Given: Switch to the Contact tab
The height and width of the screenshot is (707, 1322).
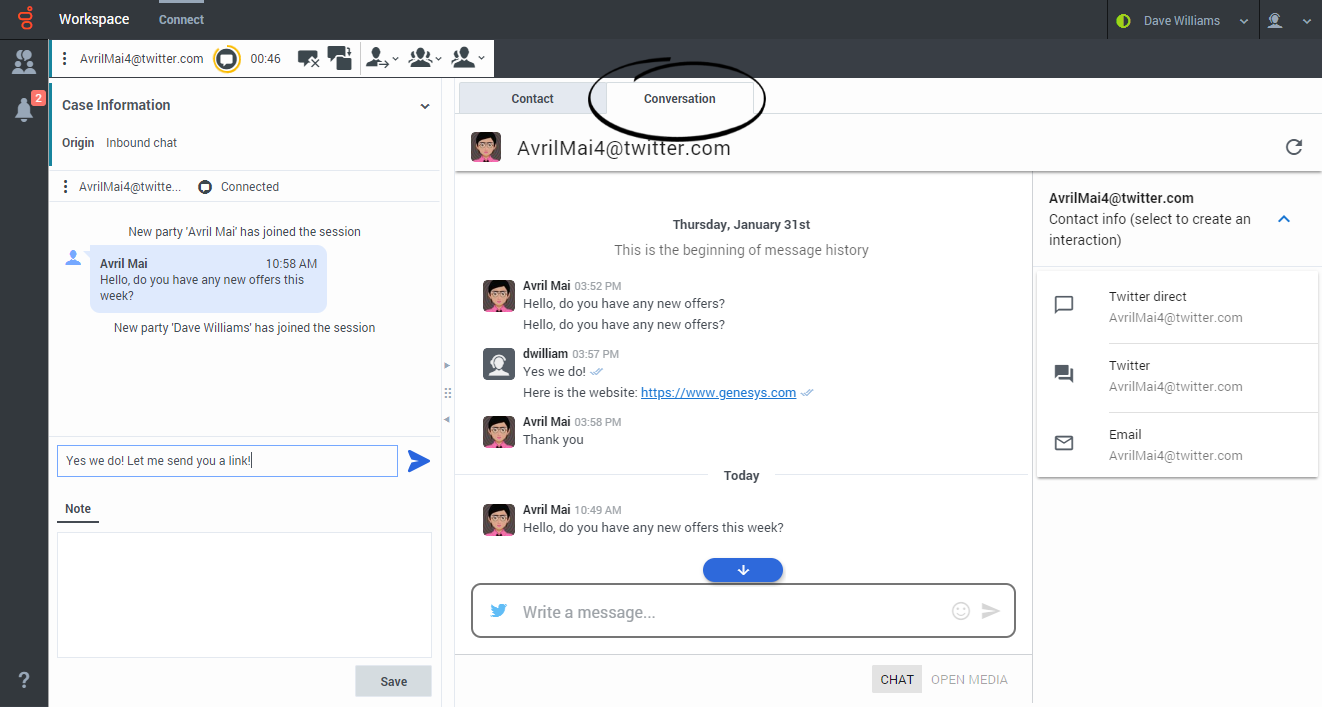Looking at the screenshot, I should [x=532, y=99].
